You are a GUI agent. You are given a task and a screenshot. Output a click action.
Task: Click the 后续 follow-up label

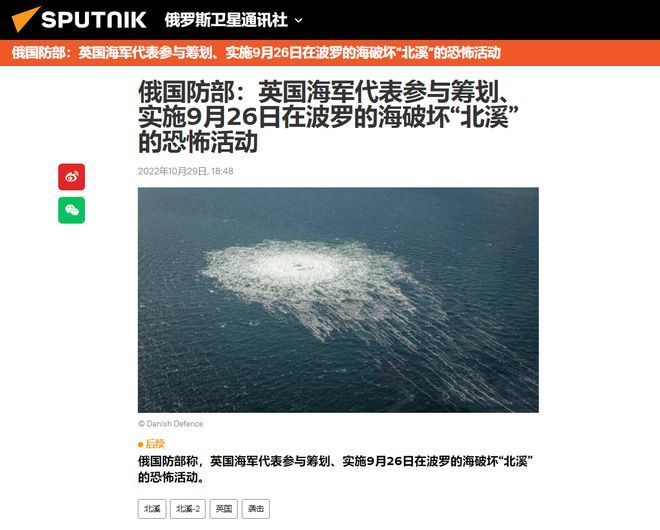point(155,444)
